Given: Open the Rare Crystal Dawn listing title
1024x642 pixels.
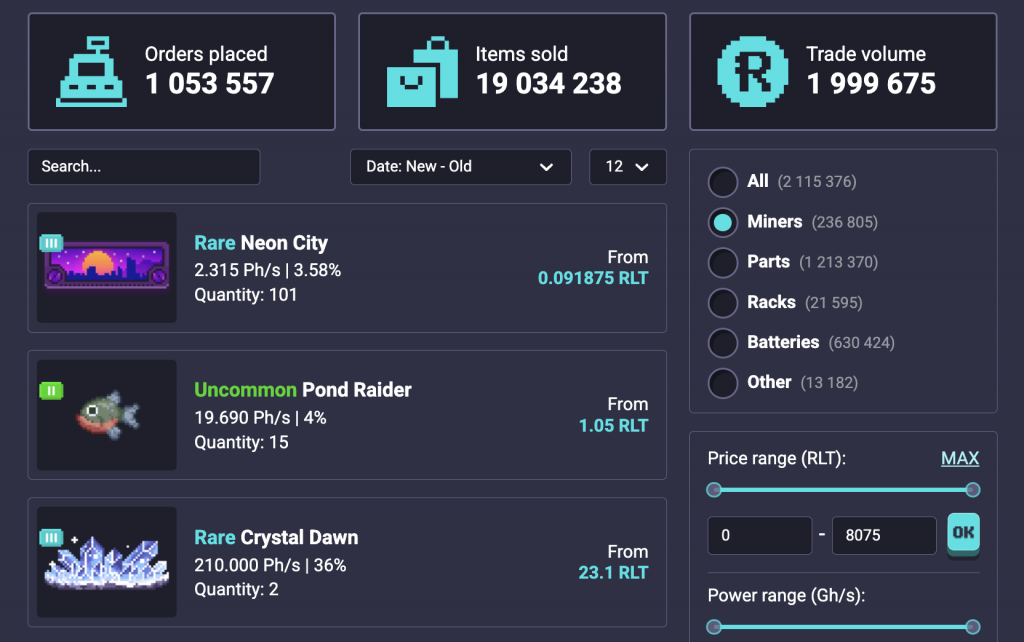Looking at the screenshot, I should (276, 538).
